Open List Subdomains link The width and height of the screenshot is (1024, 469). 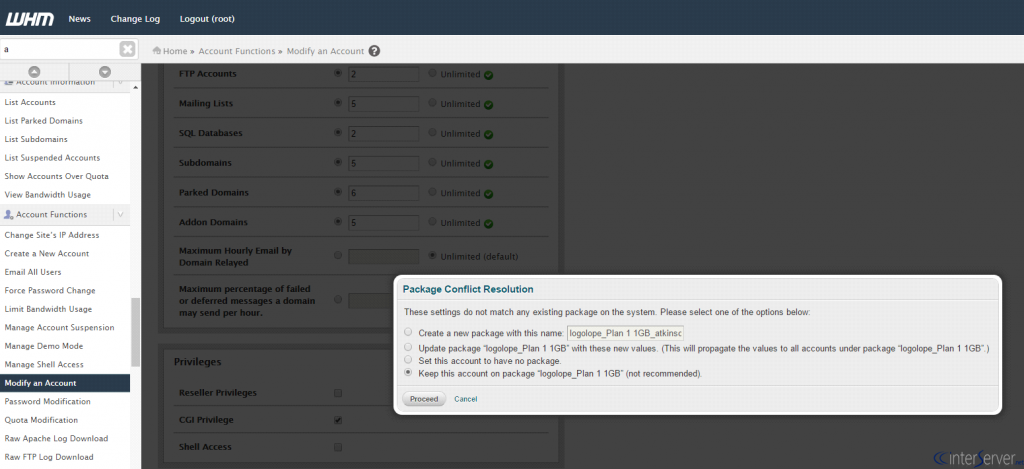[36, 139]
